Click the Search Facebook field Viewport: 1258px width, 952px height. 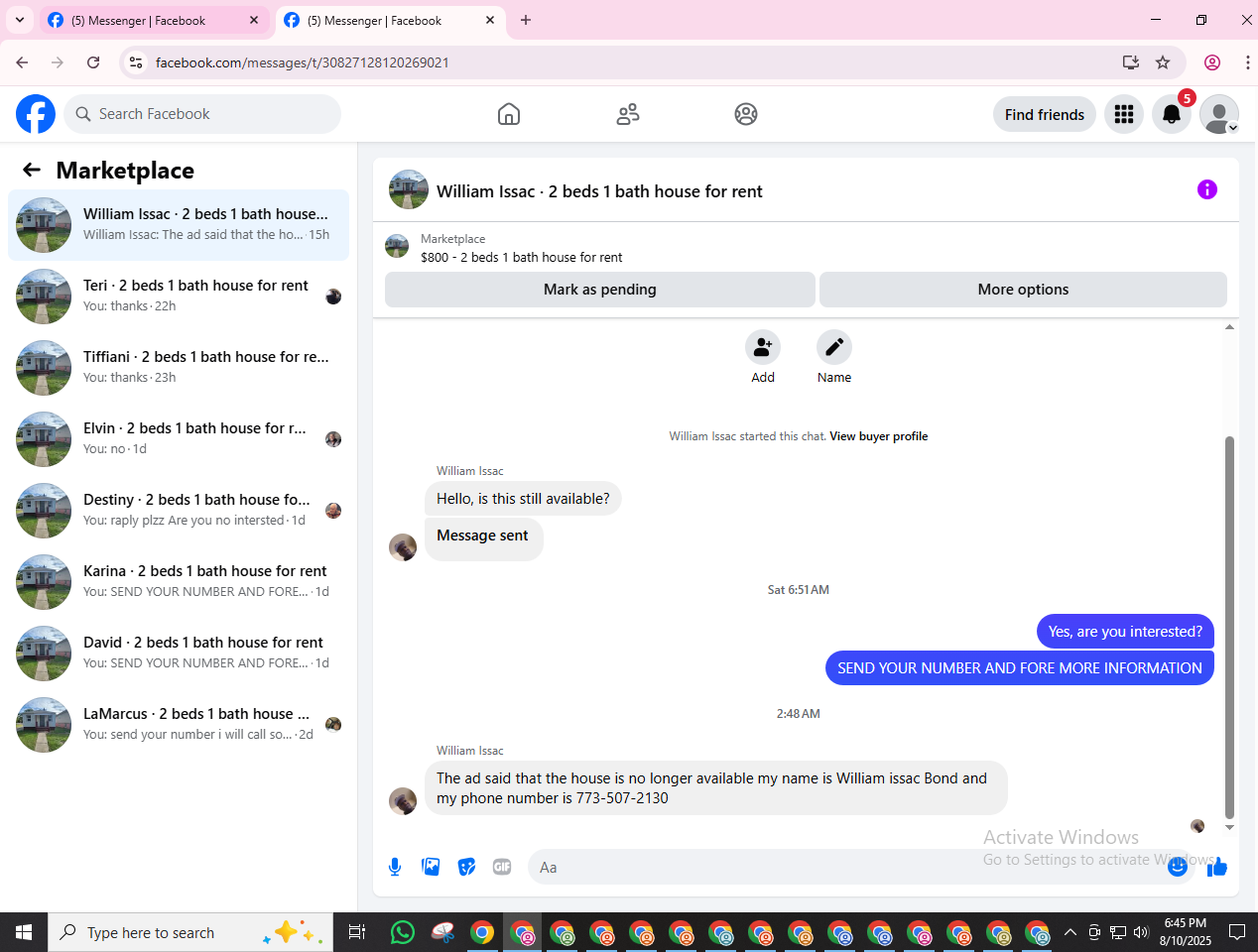pyautogui.click(x=202, y=114)
